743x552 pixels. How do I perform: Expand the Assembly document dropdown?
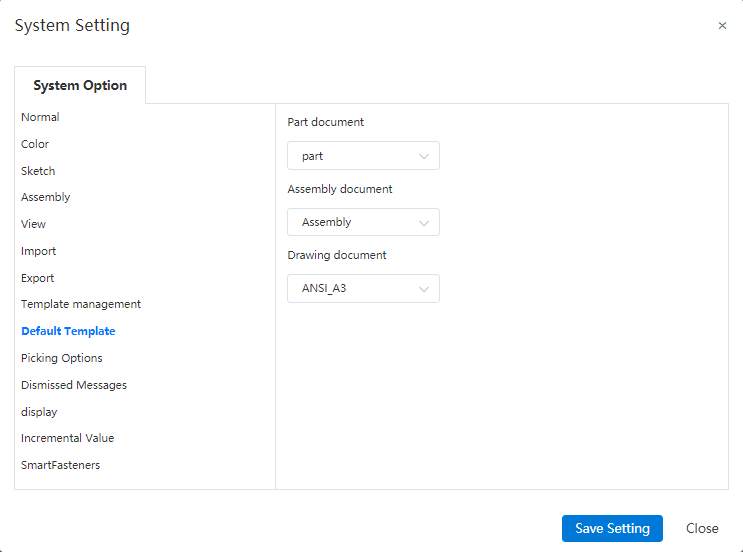tap(363, 222)
